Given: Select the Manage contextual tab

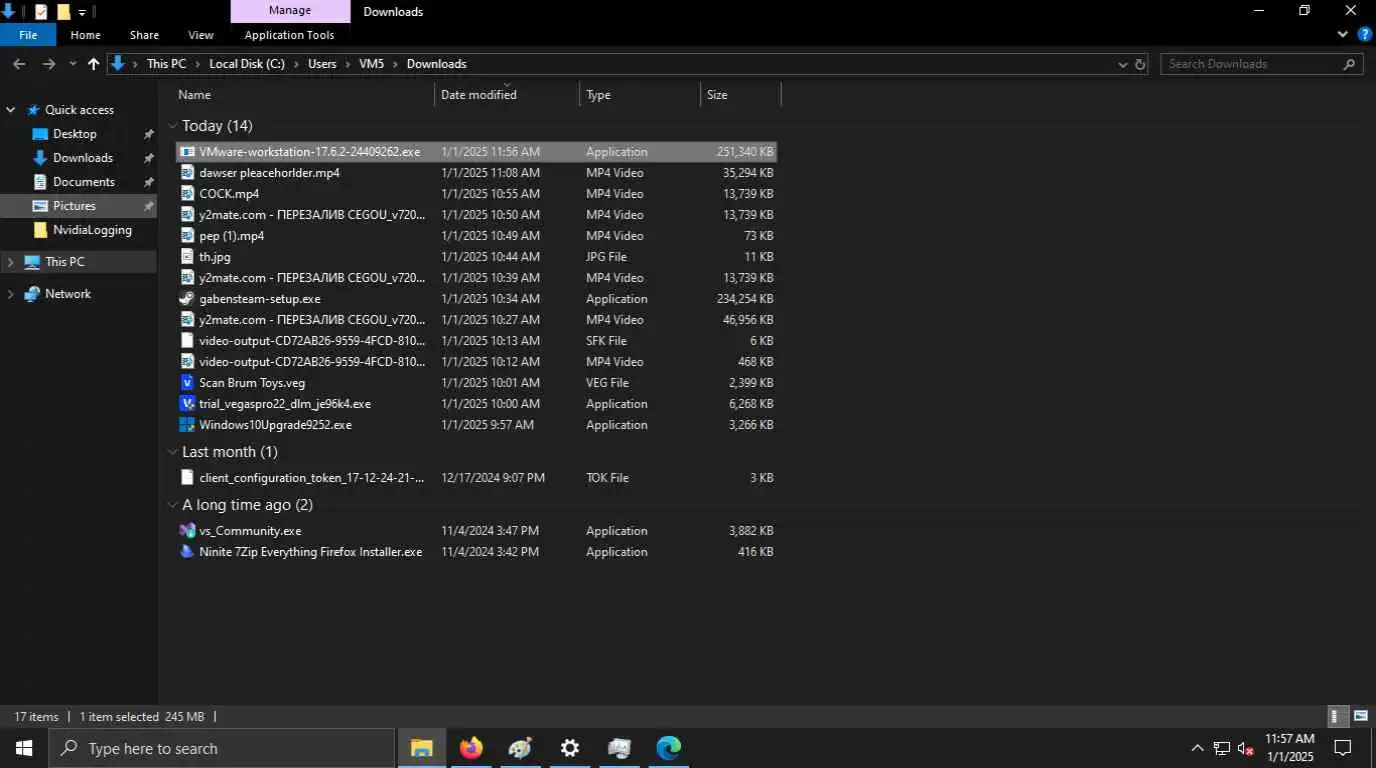Looking at the screenshot, I should pyautogui.click(x=290, y=11).
